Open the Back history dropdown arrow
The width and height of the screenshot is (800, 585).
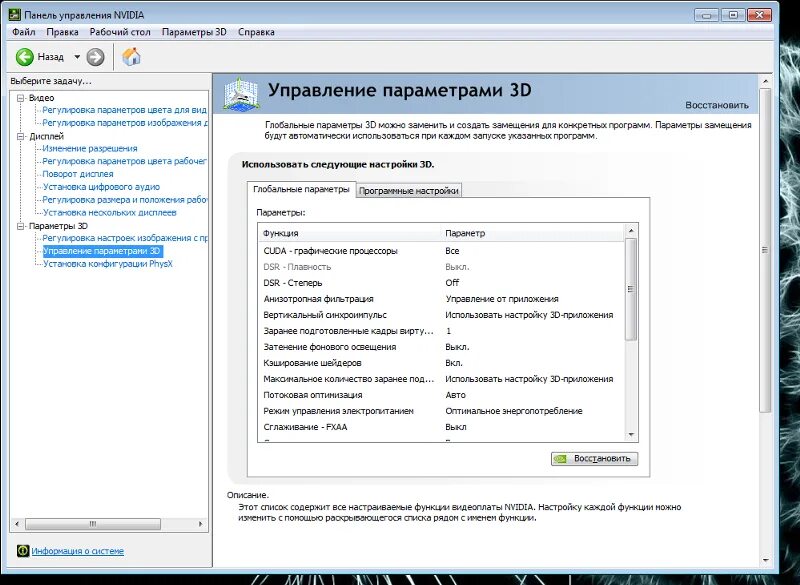pyautogui.click(x=77, y=57)
